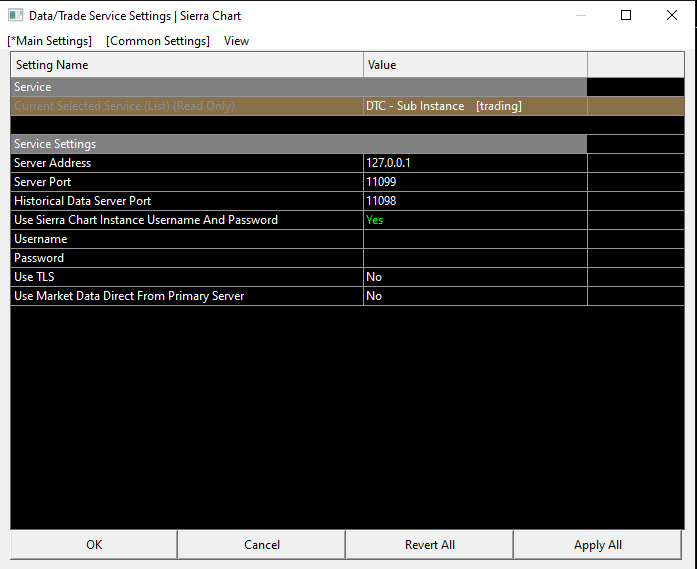The width and height of the screenshot is (697, 569).
Task: Click the Revert All button
Action: pyautogui.click(x=429, y=545)
